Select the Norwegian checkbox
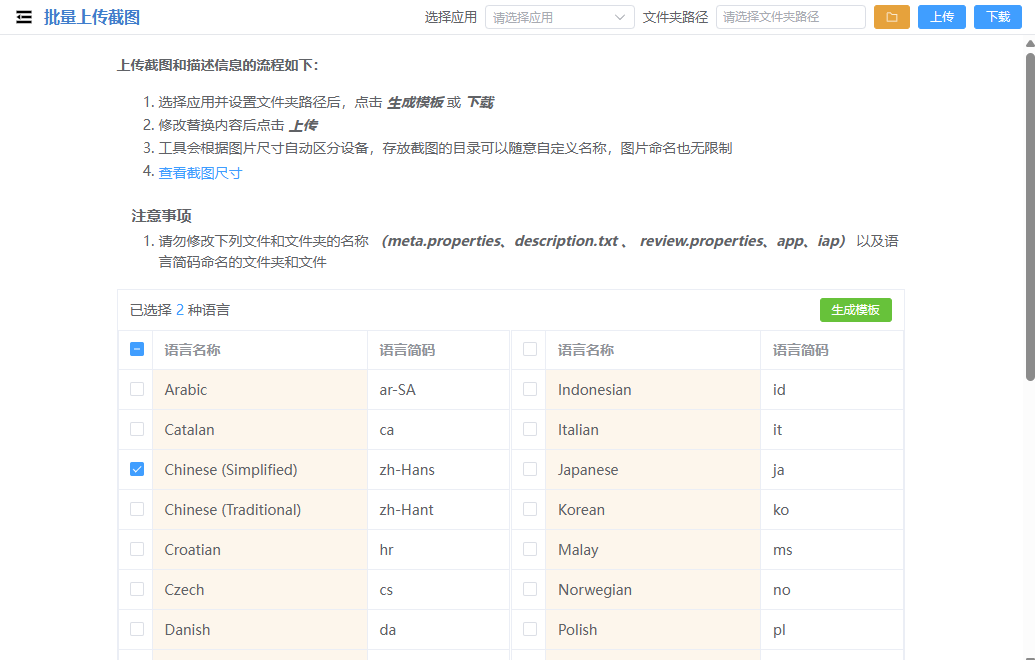This screenshot has height=660, width=1035. 529,589
